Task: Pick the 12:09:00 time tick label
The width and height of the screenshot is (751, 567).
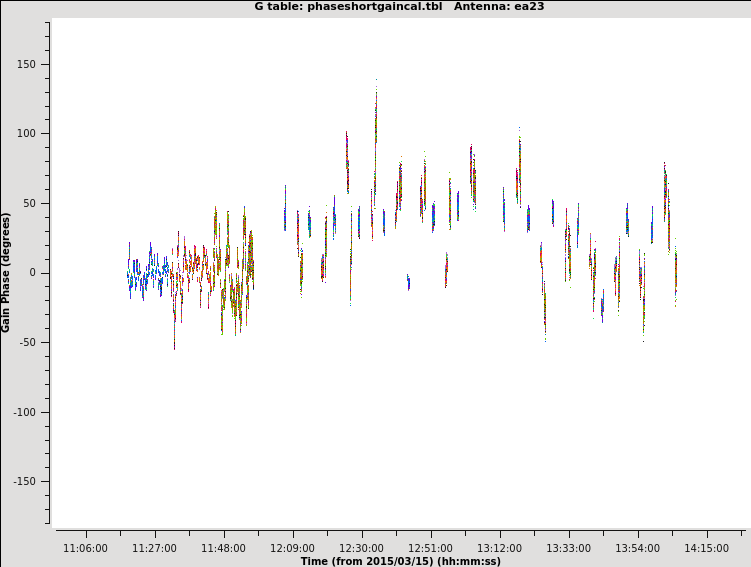Action: tap(292, 548)
